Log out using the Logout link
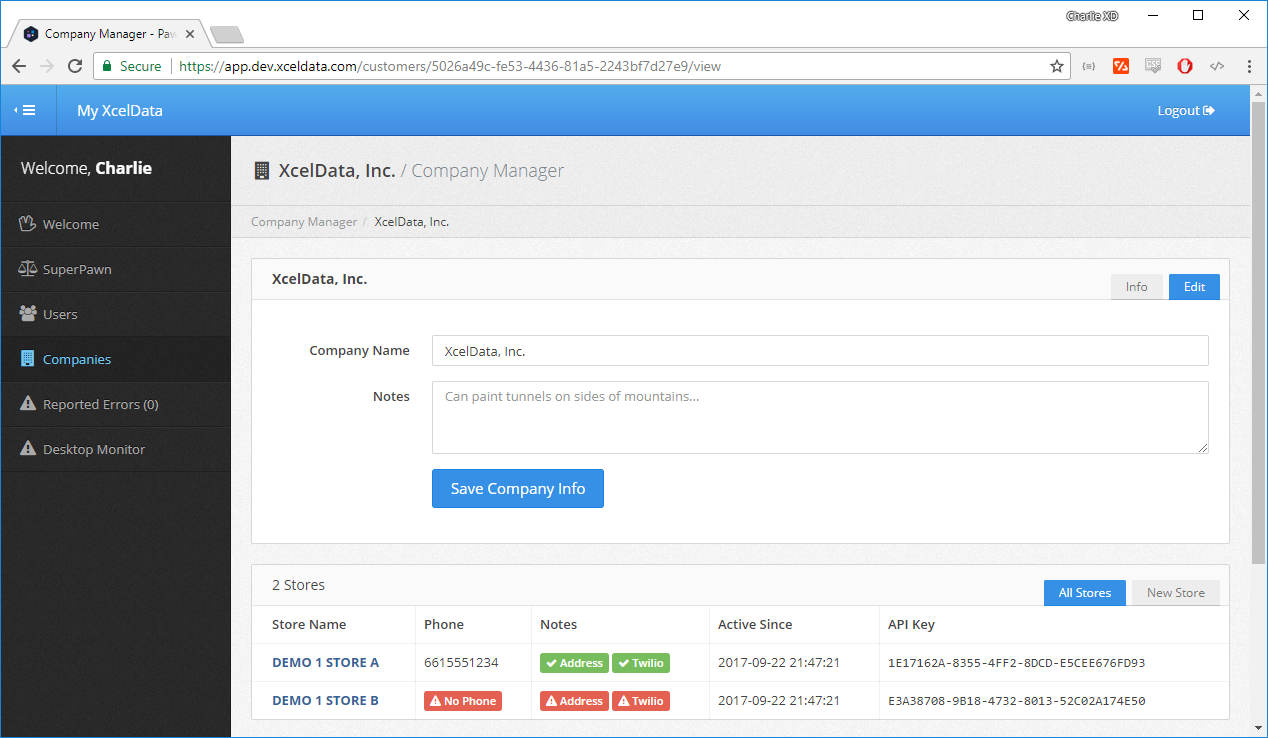 (1185, 111)
